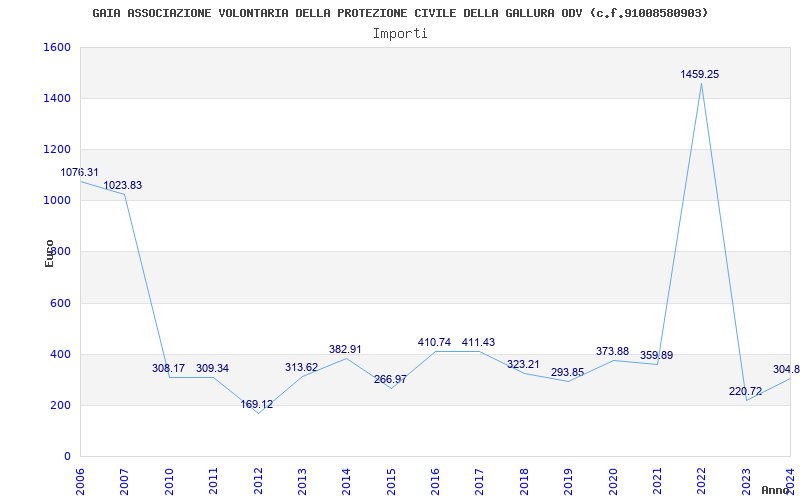Click the x-axis year 2010
The image size is (800, 500).
click(x=169, y=481)
